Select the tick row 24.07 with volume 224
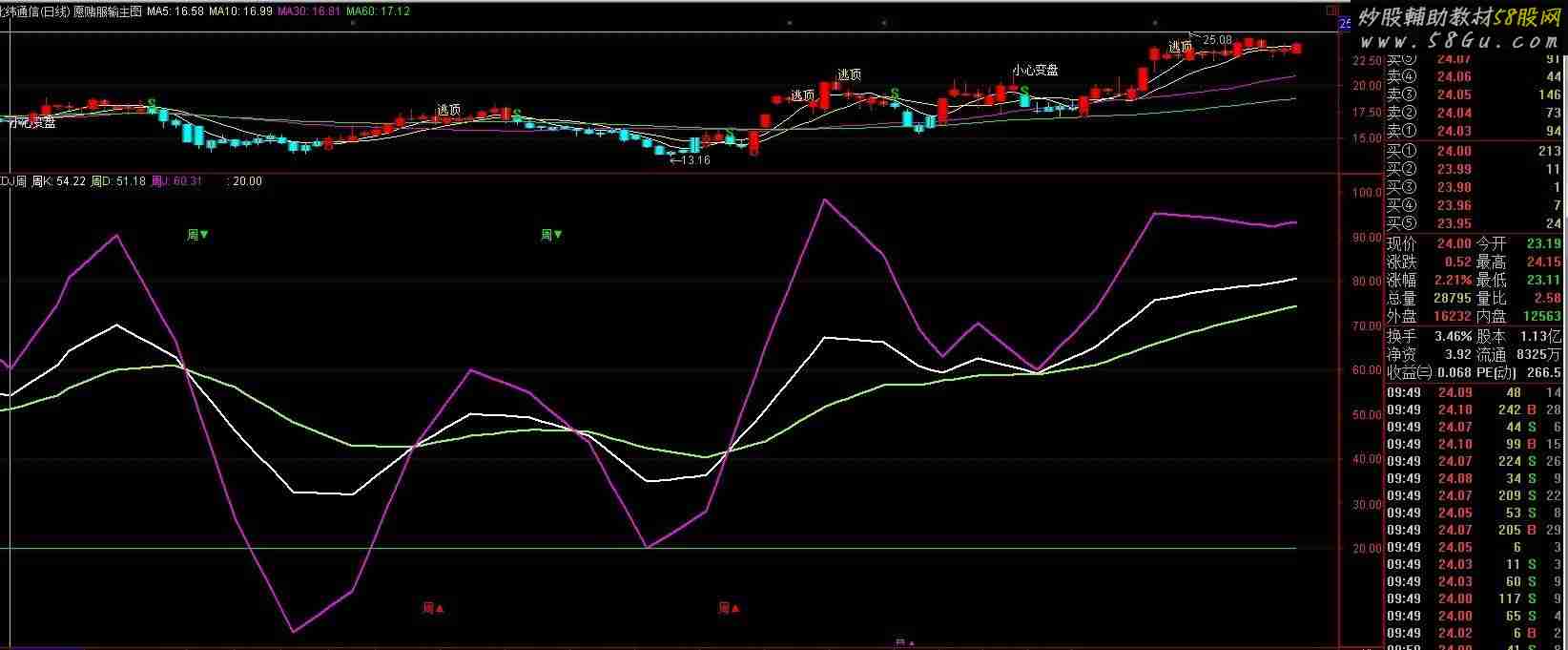Screen dimensions: 1568x650 click(1474, 461)
